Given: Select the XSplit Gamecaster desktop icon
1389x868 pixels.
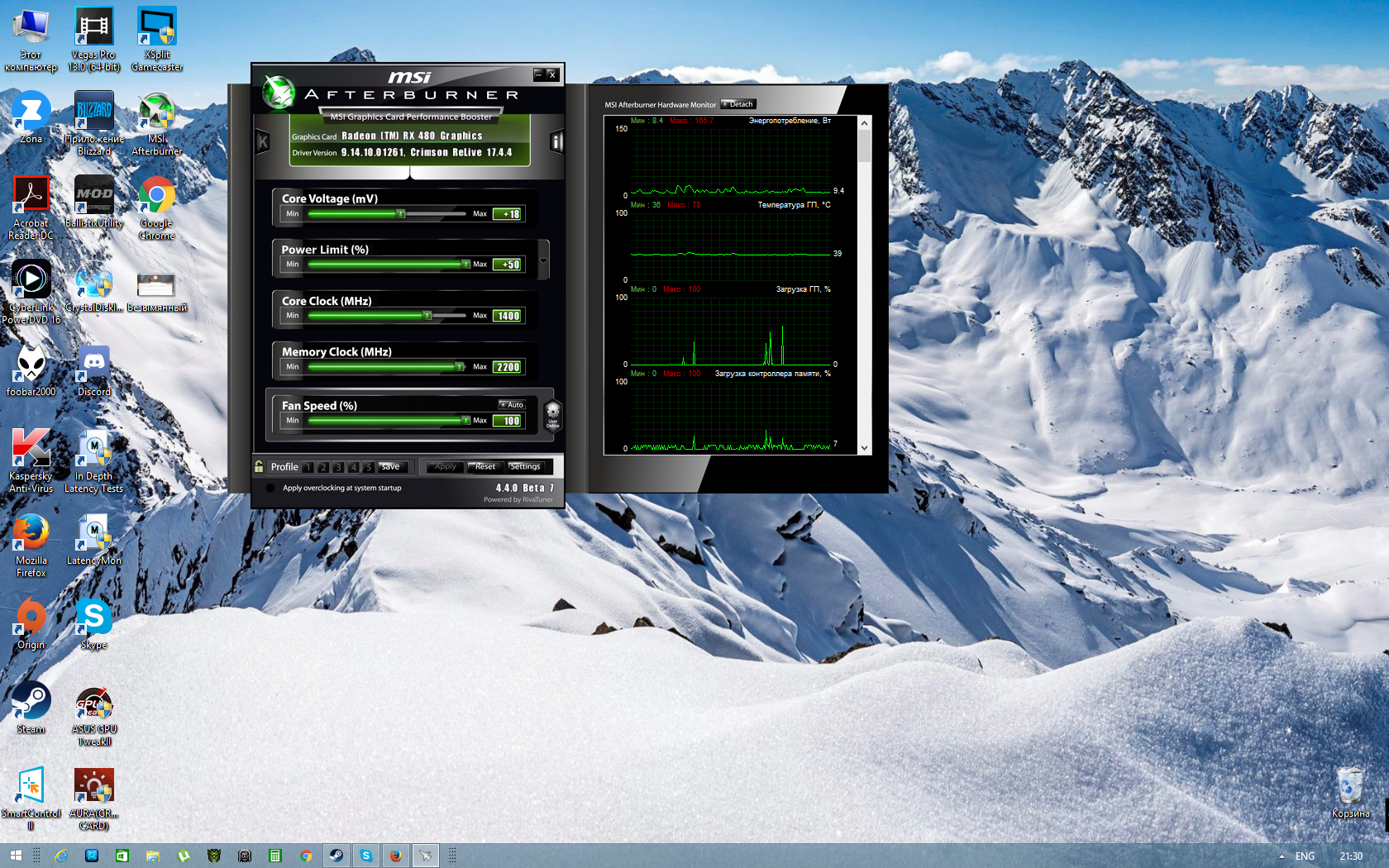Looking at the screenshot, I should (x=157, y=39).
